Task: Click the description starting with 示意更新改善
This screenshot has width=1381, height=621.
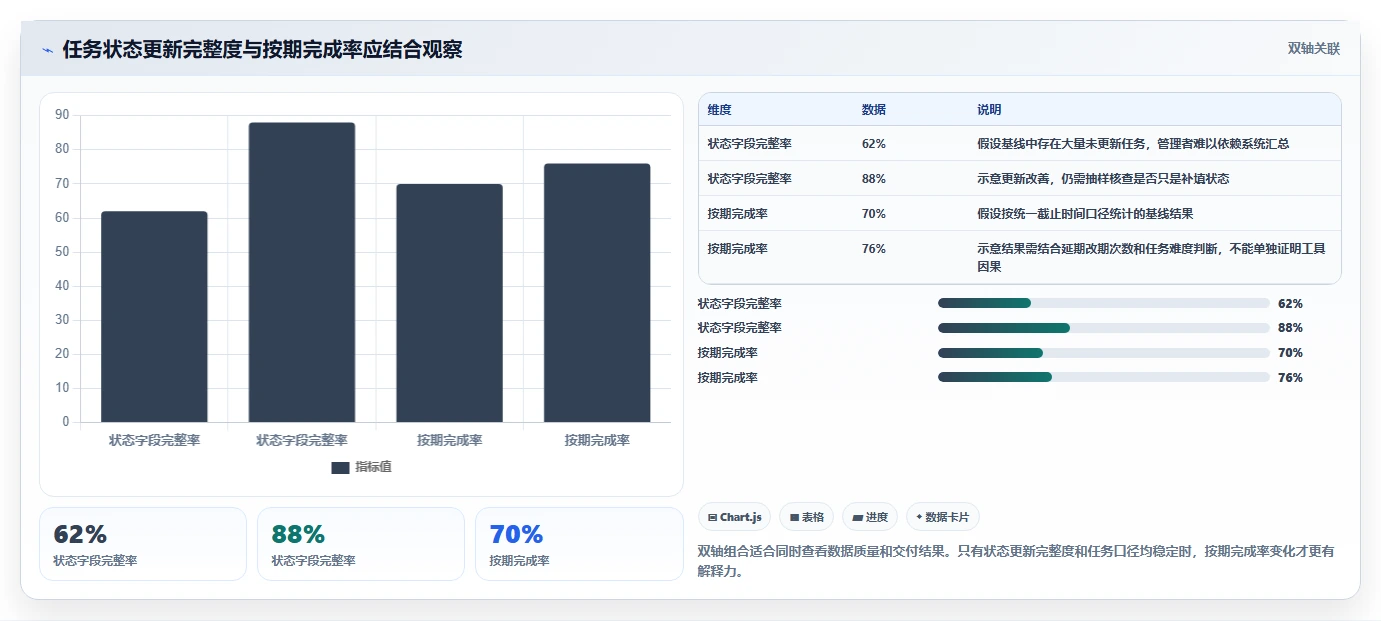Action: (1103, 179)
